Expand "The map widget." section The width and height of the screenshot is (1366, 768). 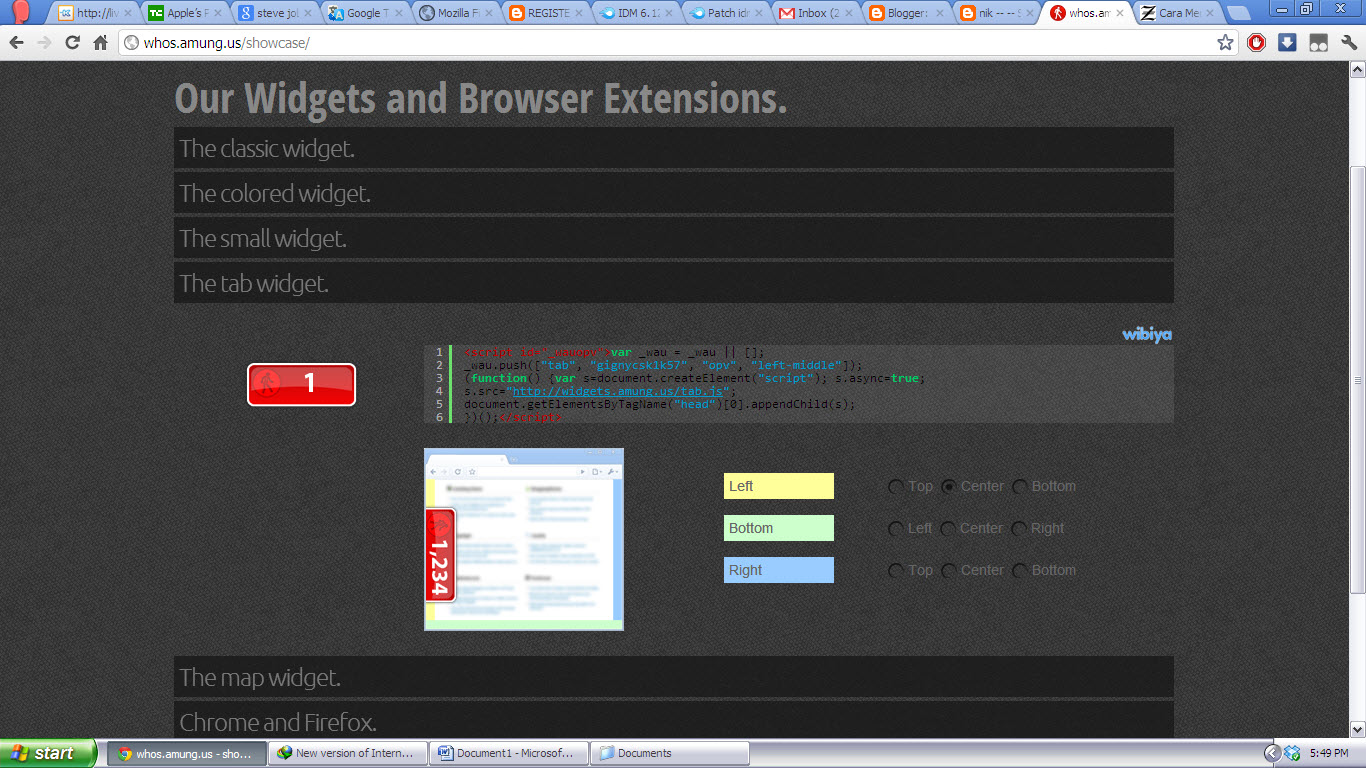pos(673,677)
